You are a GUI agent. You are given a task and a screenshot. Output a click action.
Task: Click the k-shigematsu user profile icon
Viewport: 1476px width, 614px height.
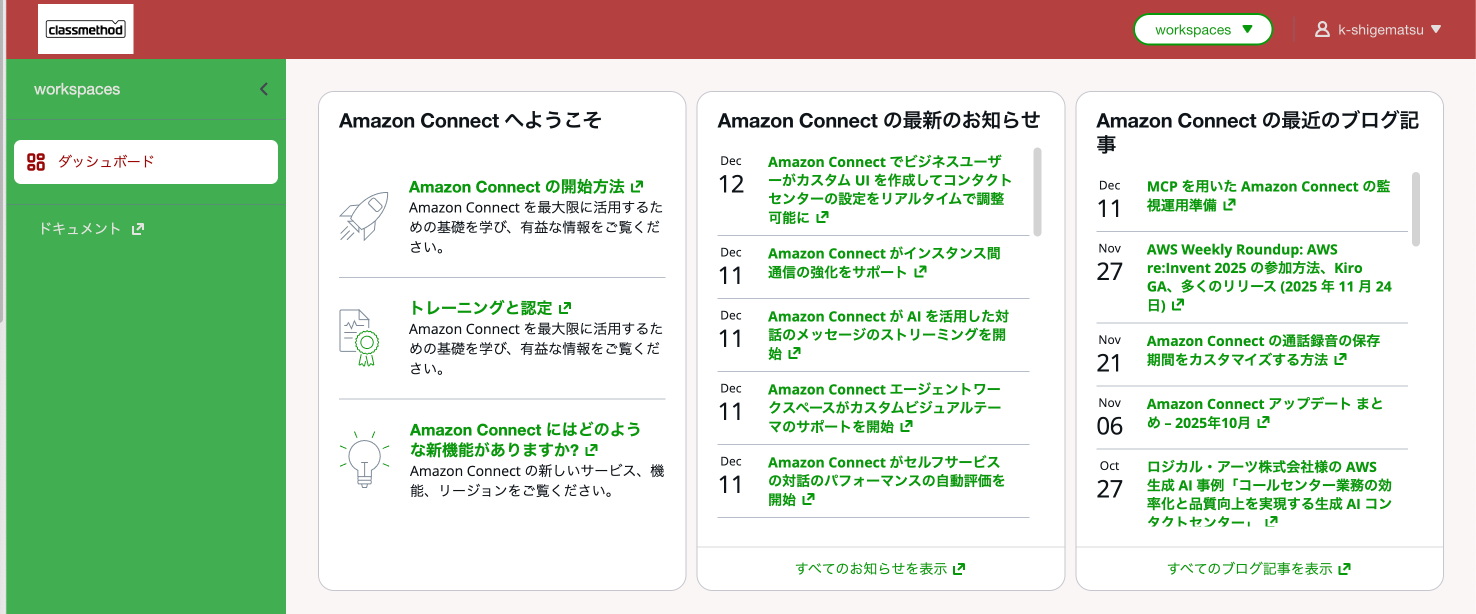click(1322, 30)
